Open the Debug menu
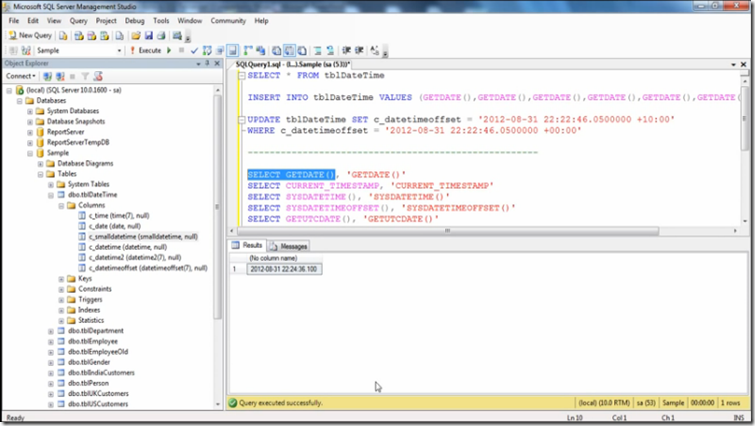Image resolution: width=755 pixels, height=426 pixels. point(135,21)
